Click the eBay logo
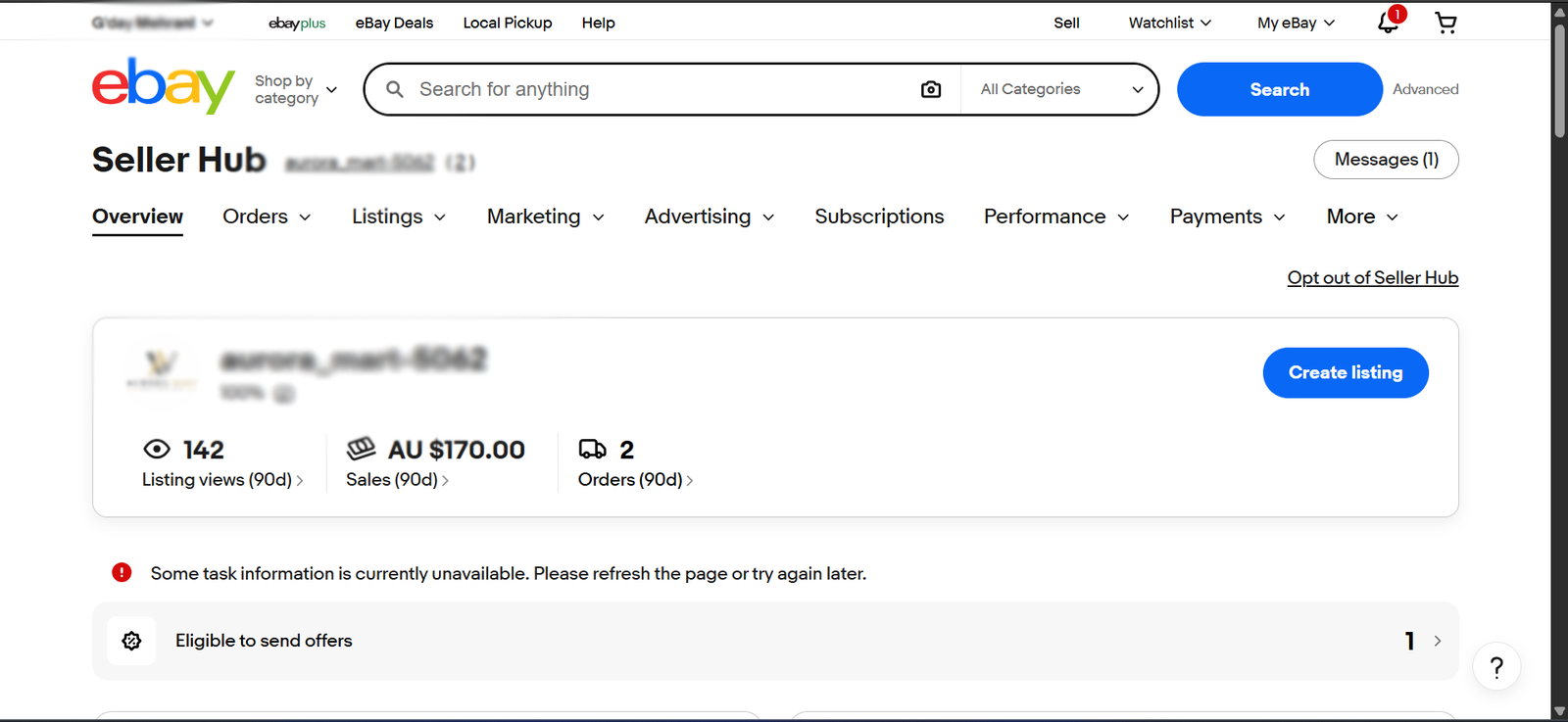This screenshot has width=1568, height=722. point(164,86)
